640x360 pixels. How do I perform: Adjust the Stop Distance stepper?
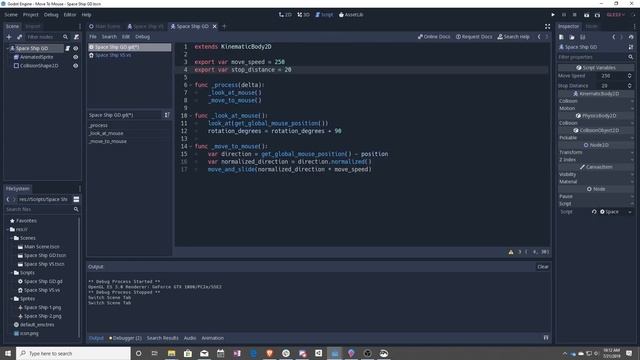coord(629,86)
